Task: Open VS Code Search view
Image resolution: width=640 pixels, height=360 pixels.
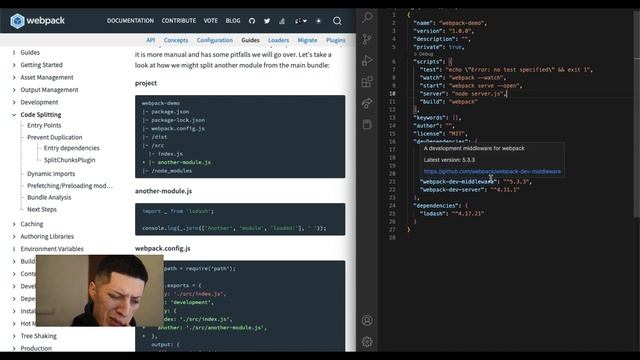Action: pyautogui.click(x=367, y=18)
